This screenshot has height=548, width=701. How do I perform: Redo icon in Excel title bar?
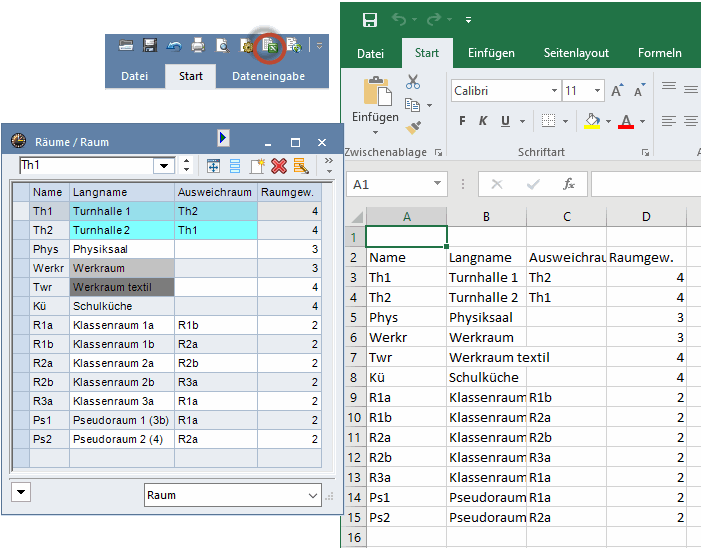tap(433, 19)
